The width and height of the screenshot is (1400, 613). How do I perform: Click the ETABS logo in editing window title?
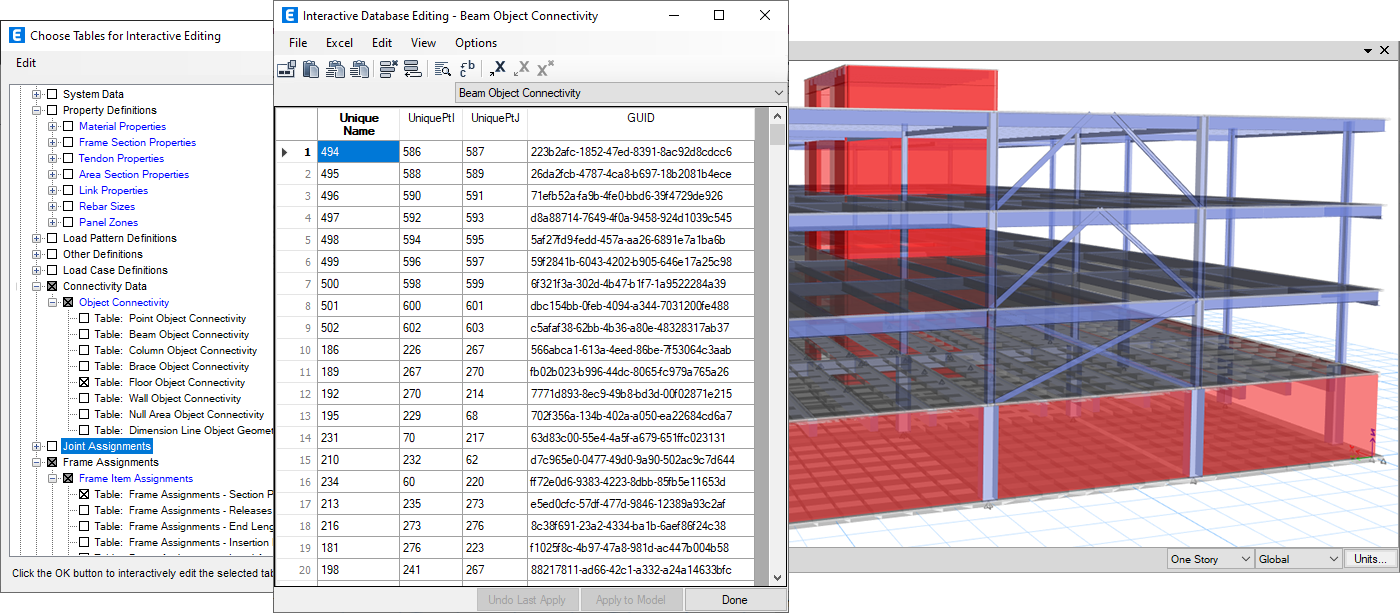[290, 16]
